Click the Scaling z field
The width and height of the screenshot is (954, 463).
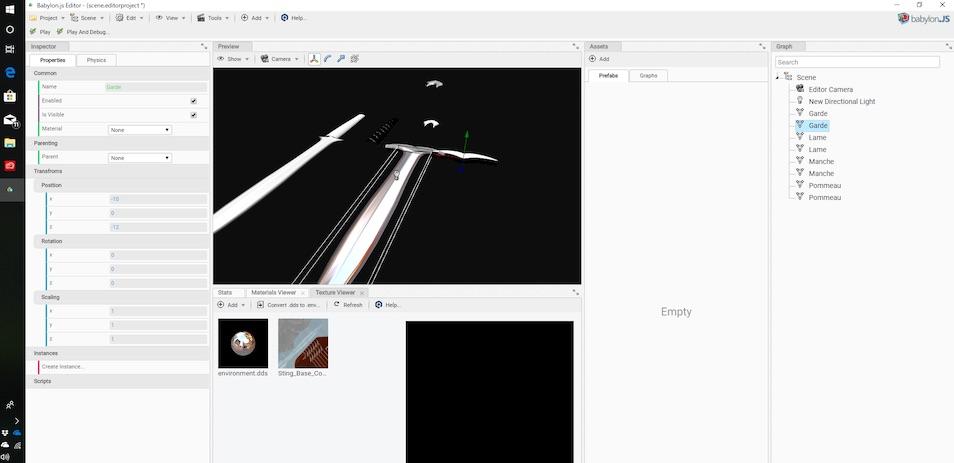click(x=158, y=339)
